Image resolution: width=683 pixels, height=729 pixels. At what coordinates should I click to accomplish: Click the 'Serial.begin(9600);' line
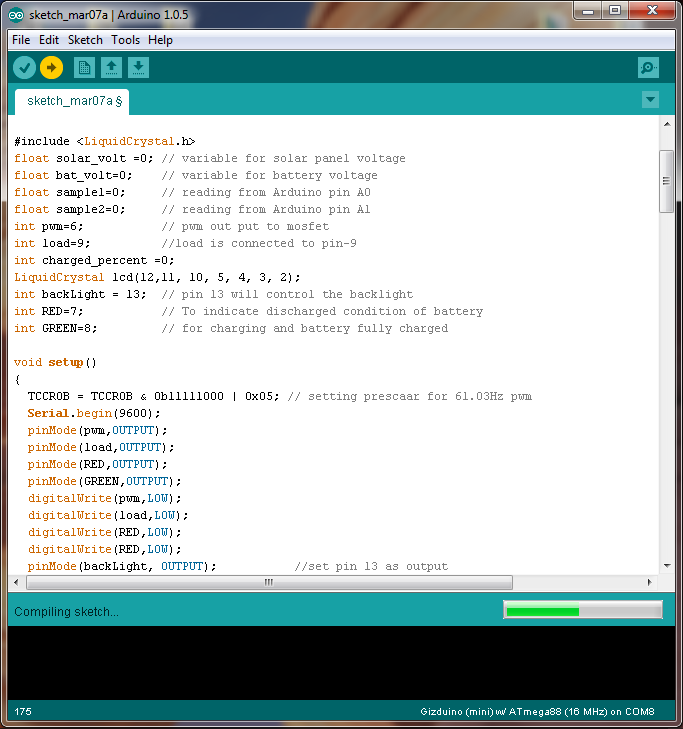94,413
